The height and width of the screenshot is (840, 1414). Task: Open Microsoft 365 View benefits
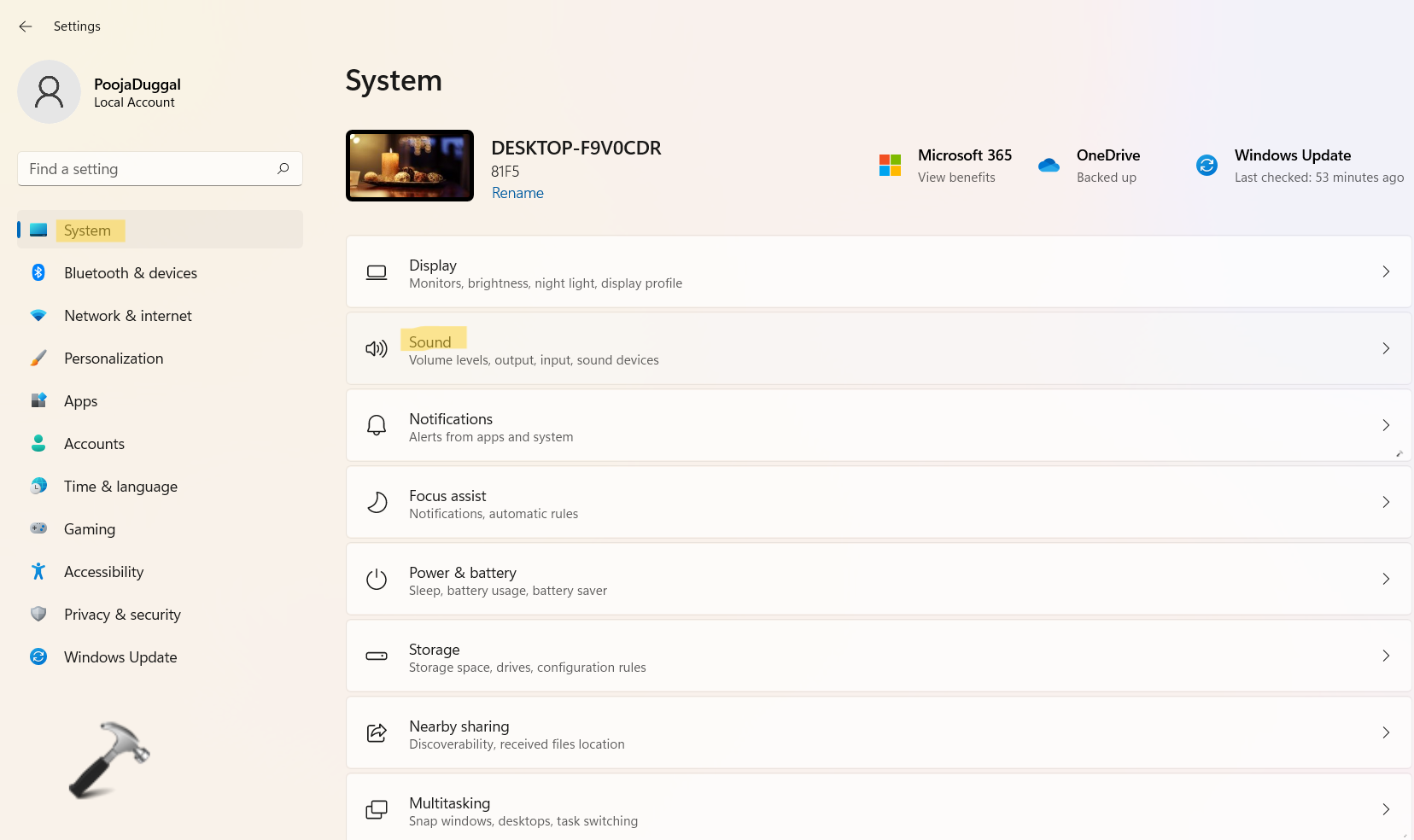point(955,178)
